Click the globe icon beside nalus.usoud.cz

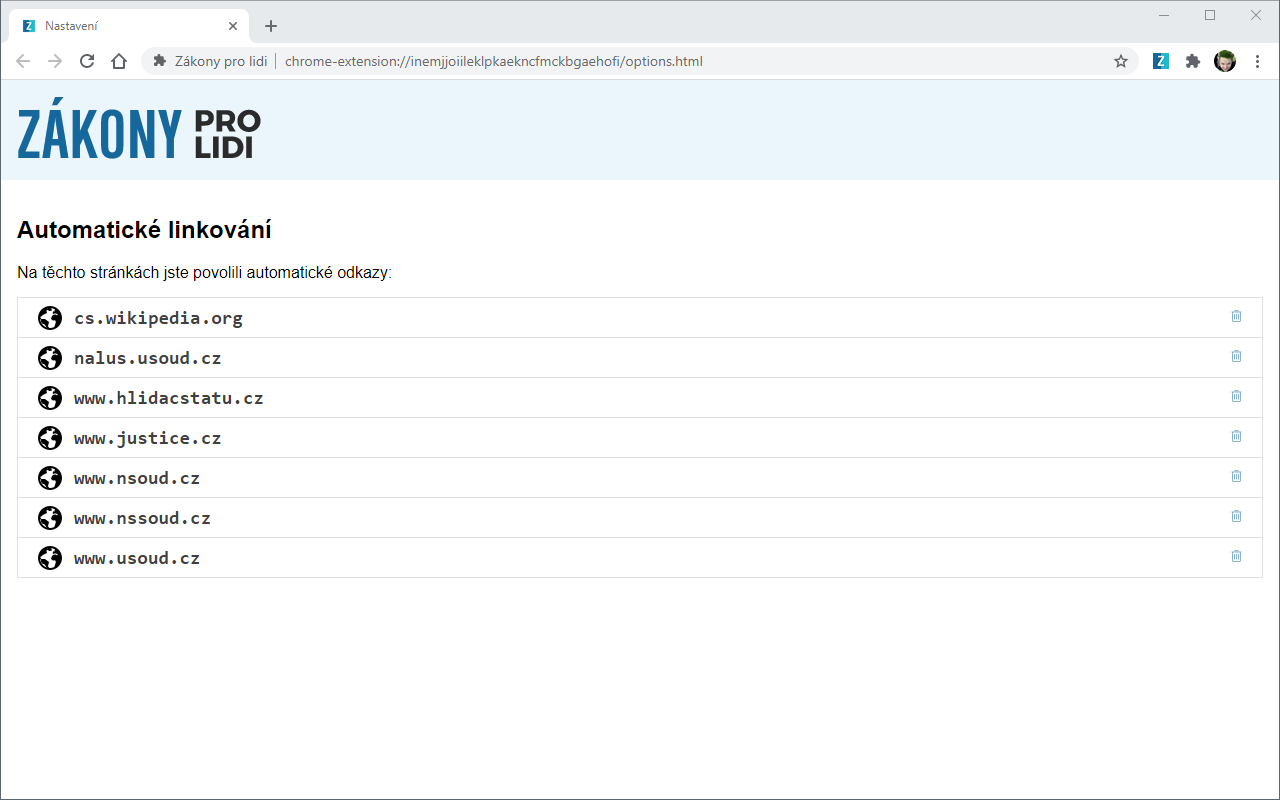[x=50, y=358]
